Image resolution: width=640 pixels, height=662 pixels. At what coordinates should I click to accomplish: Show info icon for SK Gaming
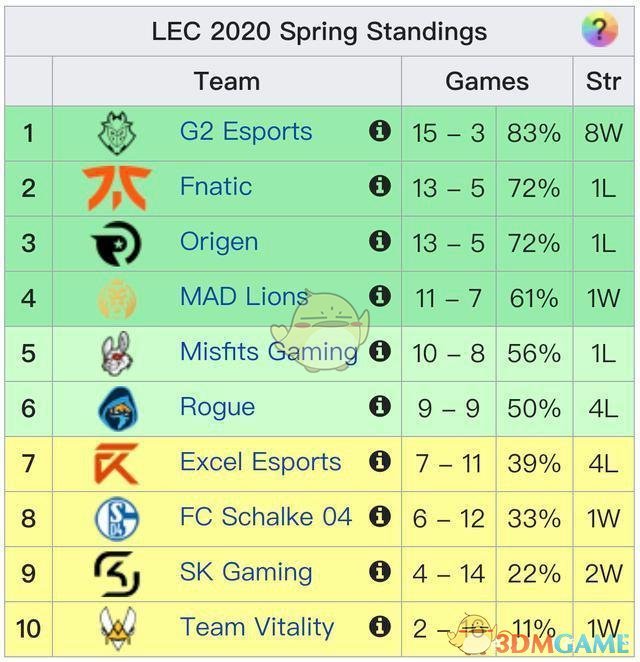click(x=380, y=571)
